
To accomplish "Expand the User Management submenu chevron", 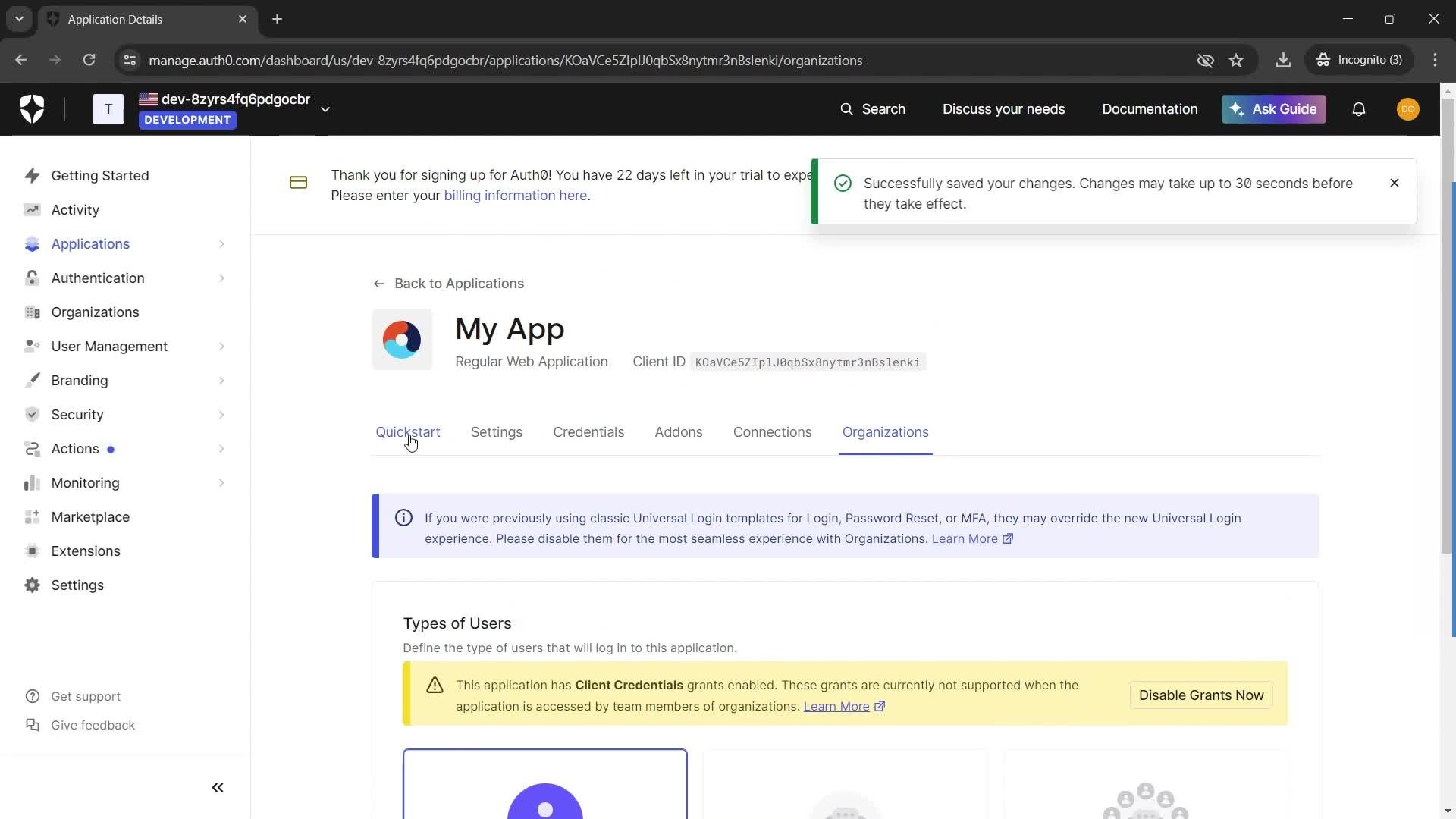I will point(221,347).
